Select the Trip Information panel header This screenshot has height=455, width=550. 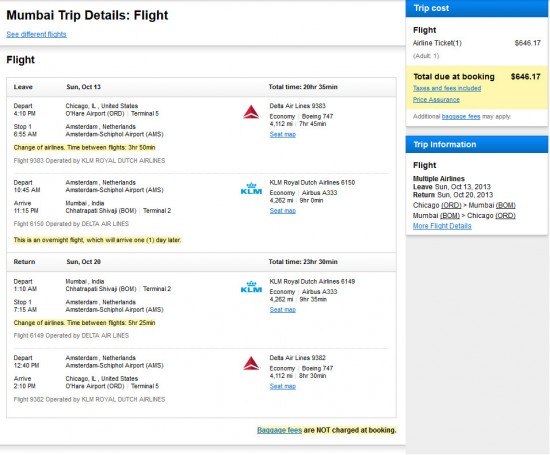tap(477, 145)
